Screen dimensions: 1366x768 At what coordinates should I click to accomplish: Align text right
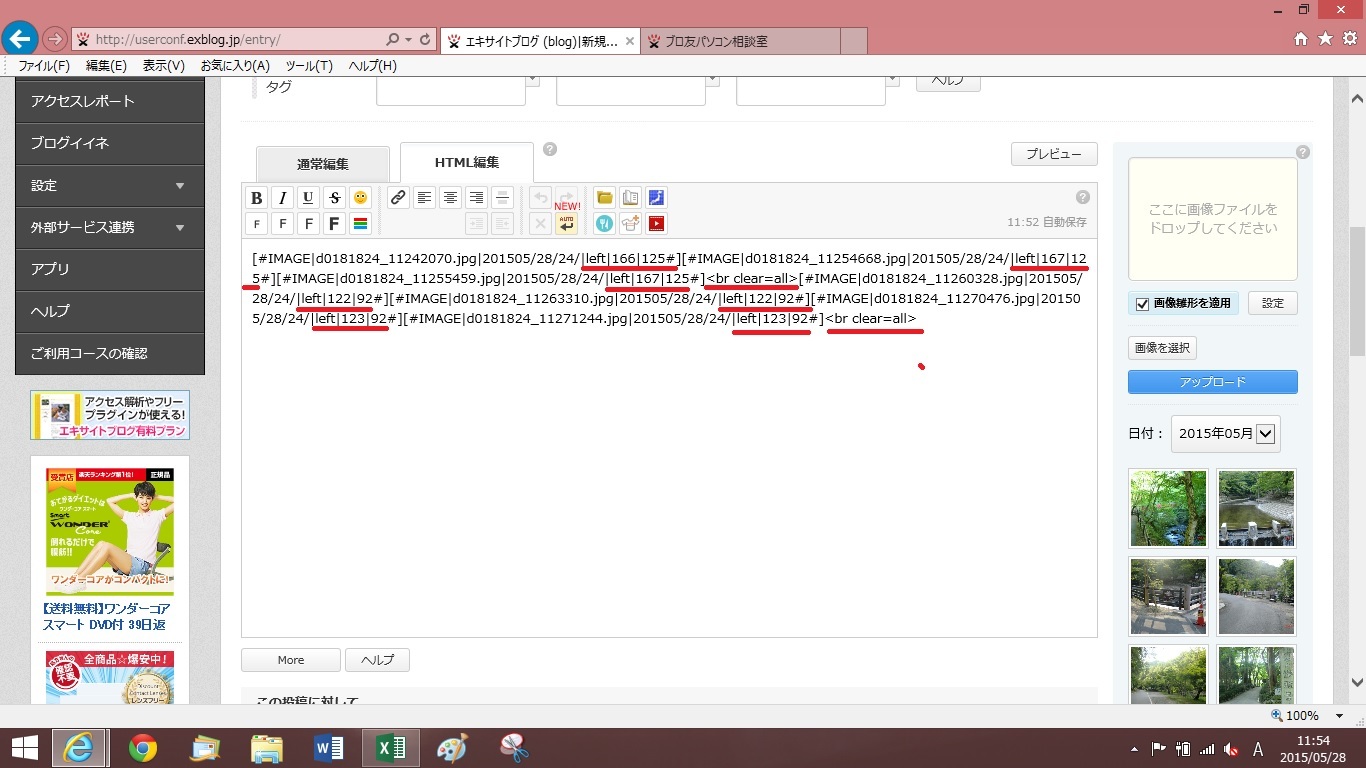pos(477,198)
